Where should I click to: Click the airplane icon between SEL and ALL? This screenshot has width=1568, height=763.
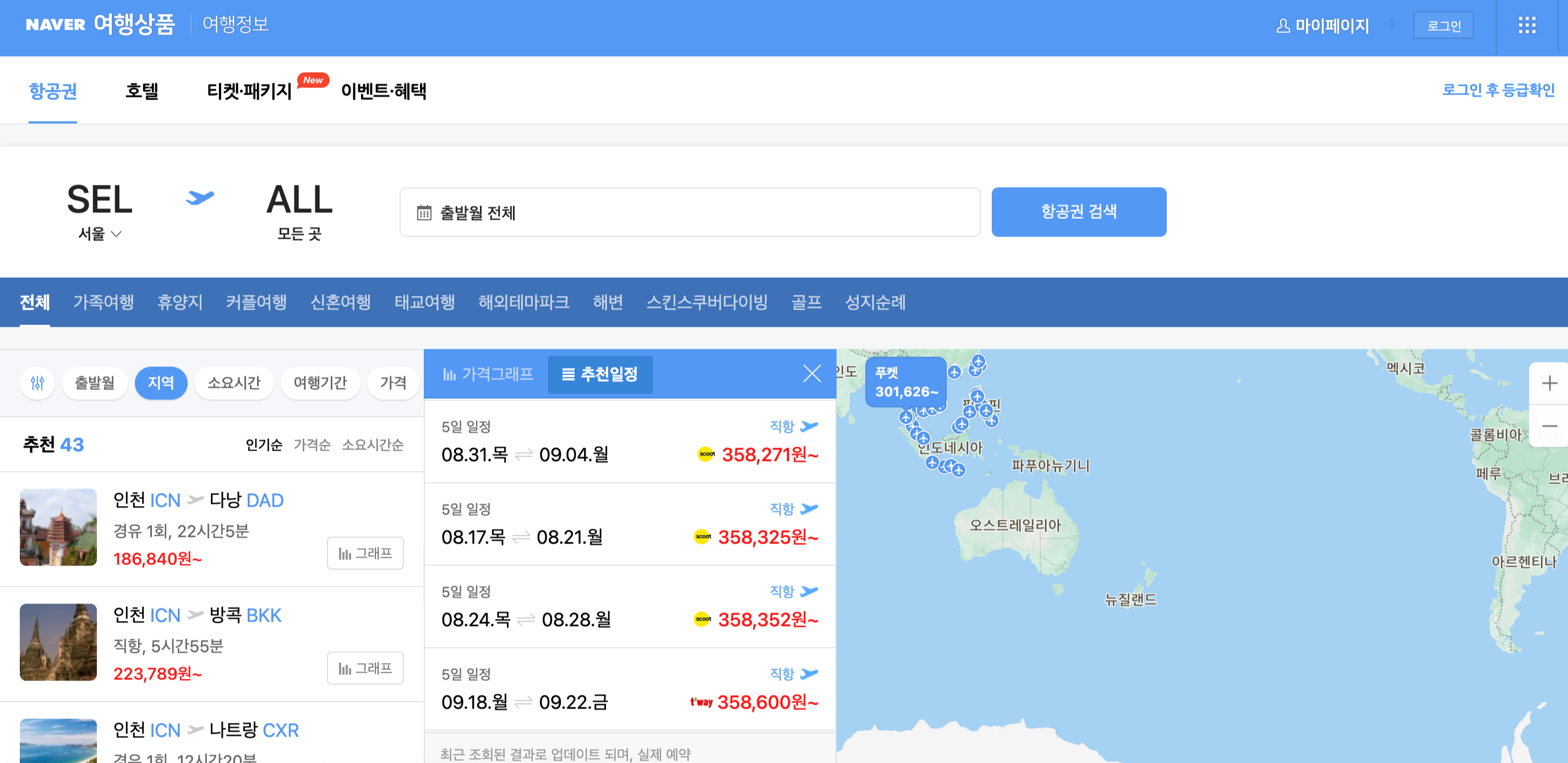[200, 199]
